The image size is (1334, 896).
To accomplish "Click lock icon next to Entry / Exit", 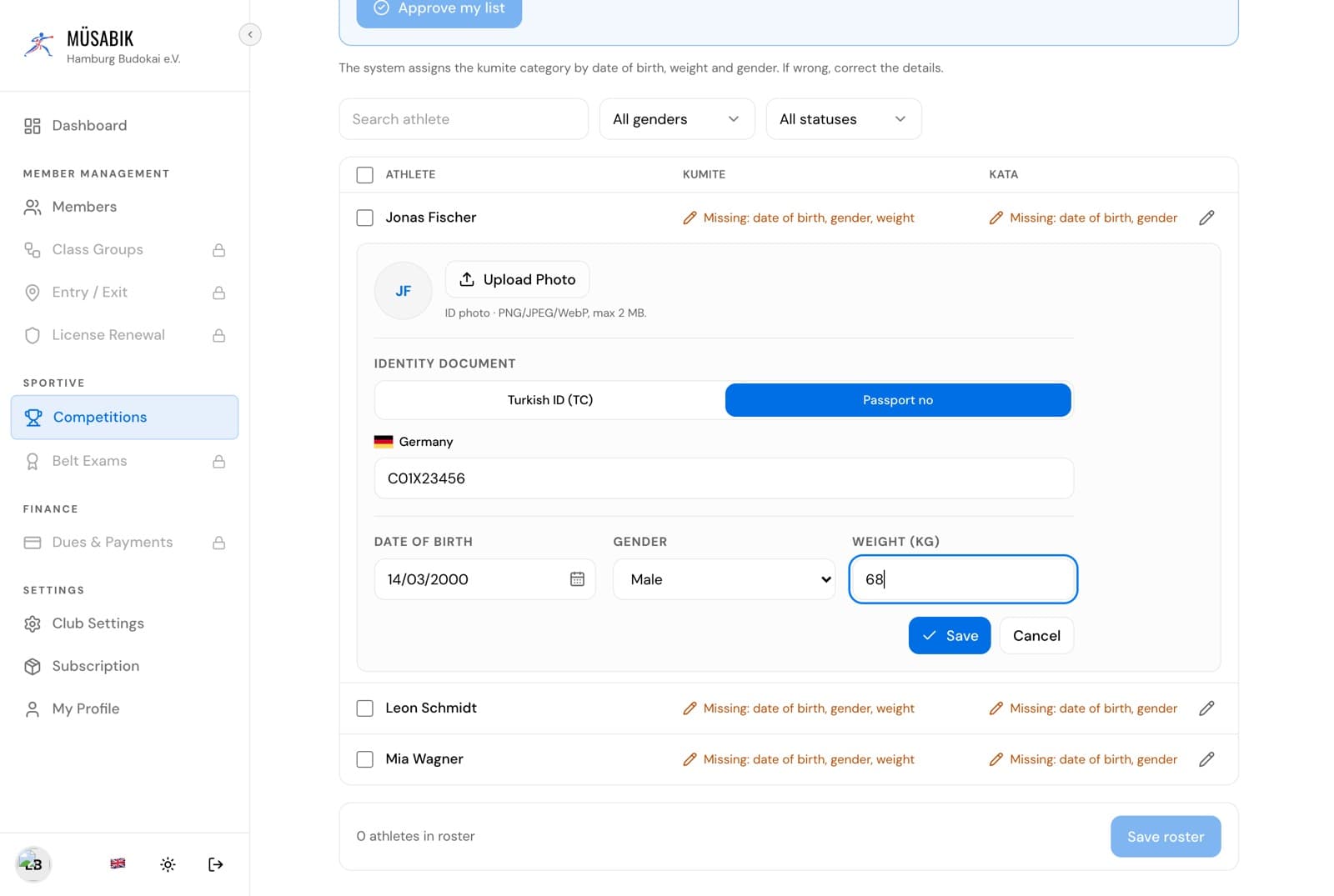I will coord(218,293).
